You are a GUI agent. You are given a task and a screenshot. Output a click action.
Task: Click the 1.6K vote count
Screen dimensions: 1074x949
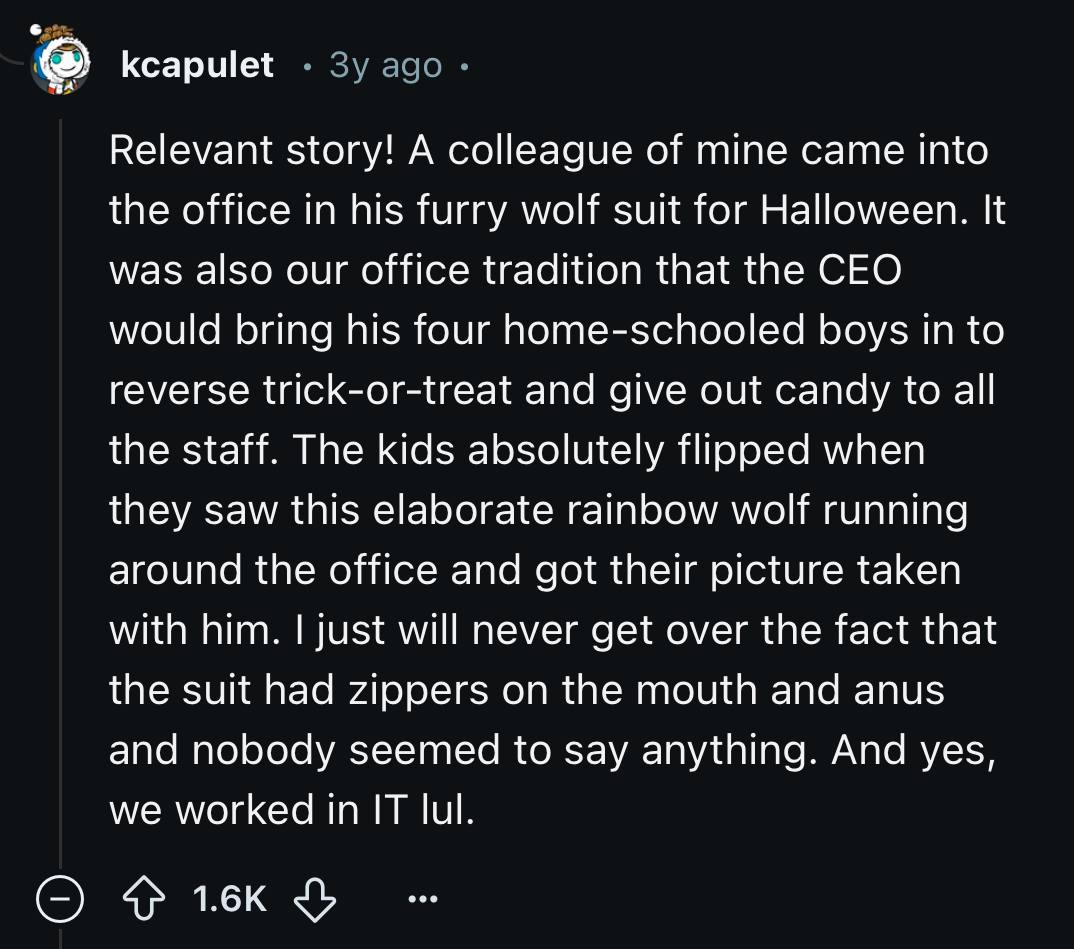[x=230, y=901]
